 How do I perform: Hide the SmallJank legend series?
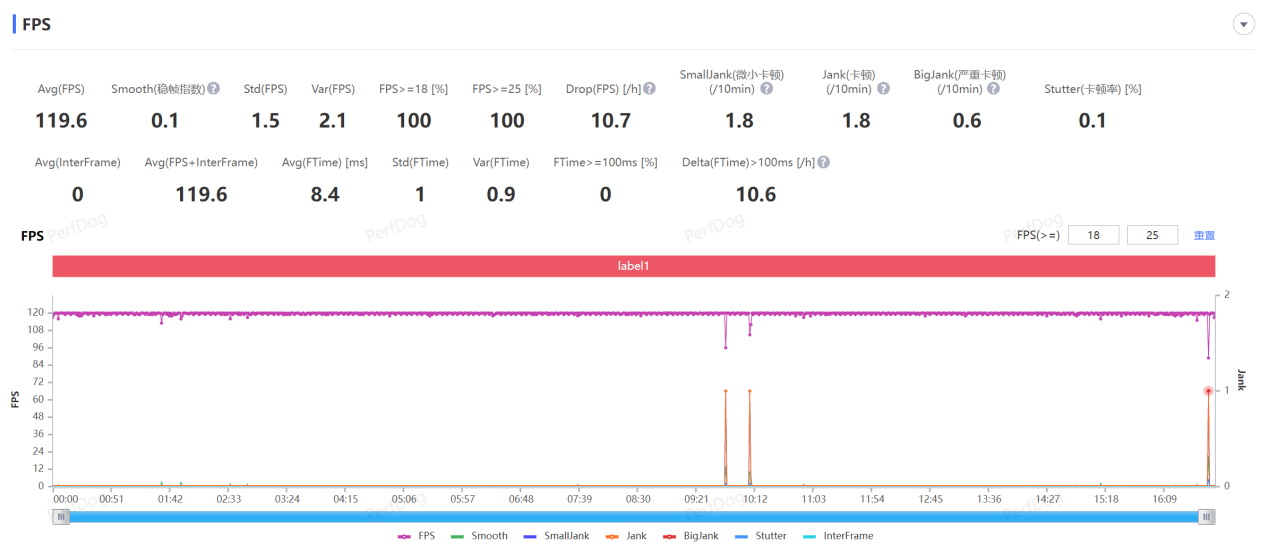click(x=553, y=536)
